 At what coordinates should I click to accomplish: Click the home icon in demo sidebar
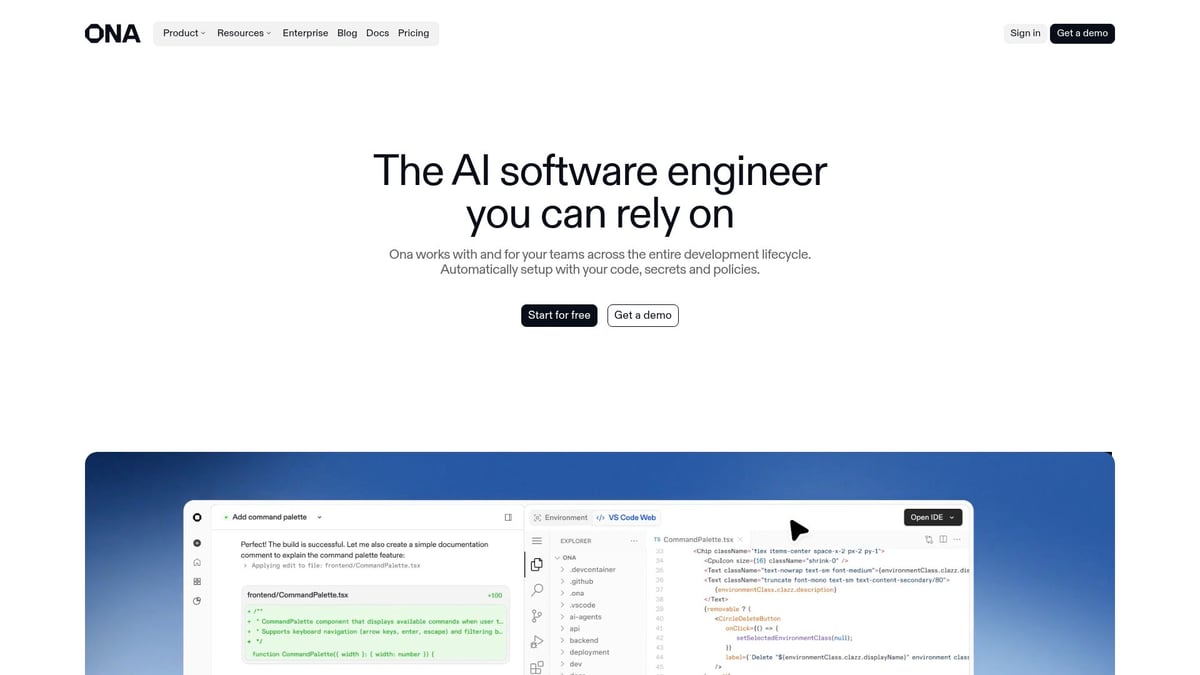pos(197,562)
